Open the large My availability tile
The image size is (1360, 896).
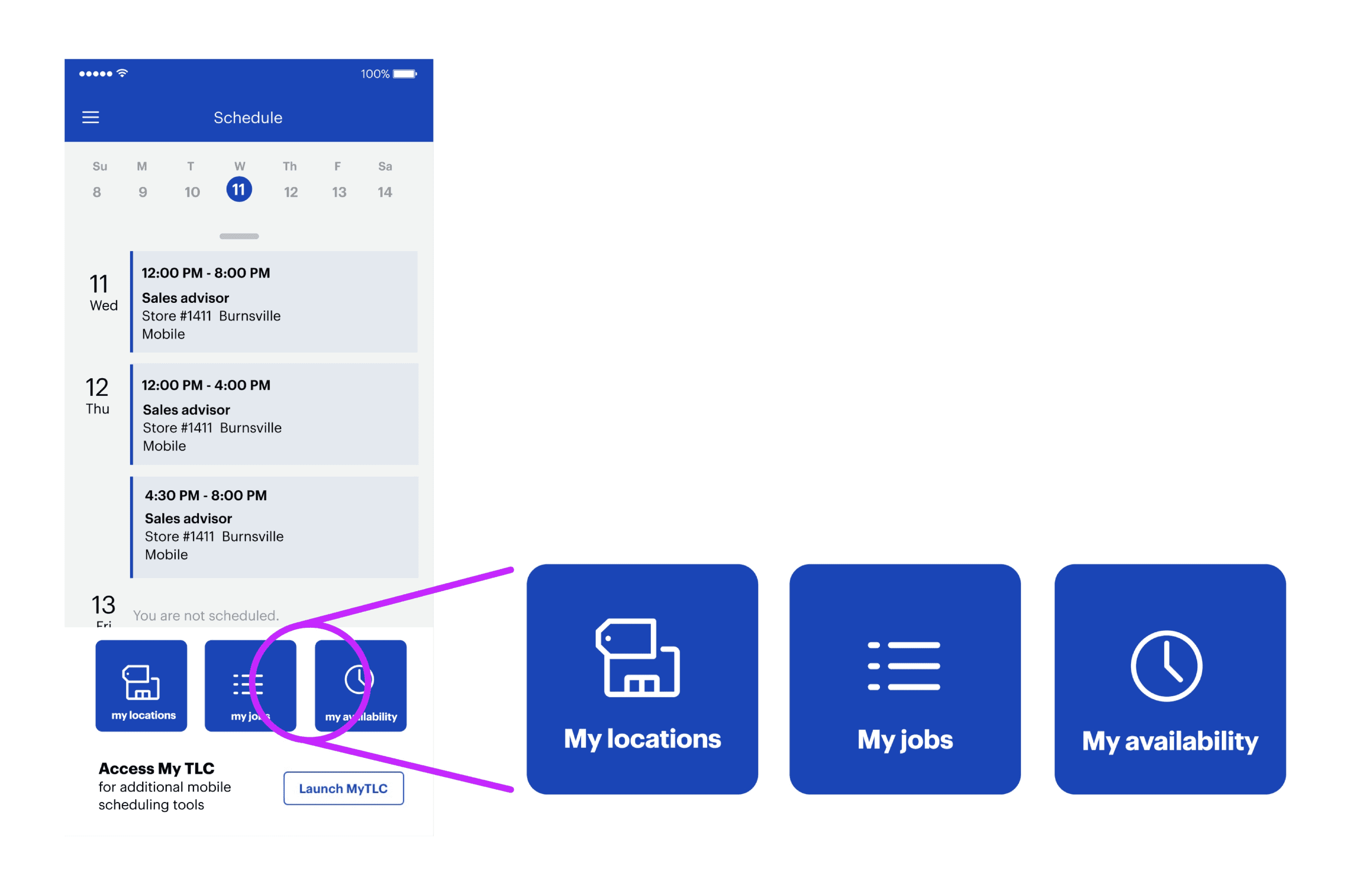[x=1169, y=679]
